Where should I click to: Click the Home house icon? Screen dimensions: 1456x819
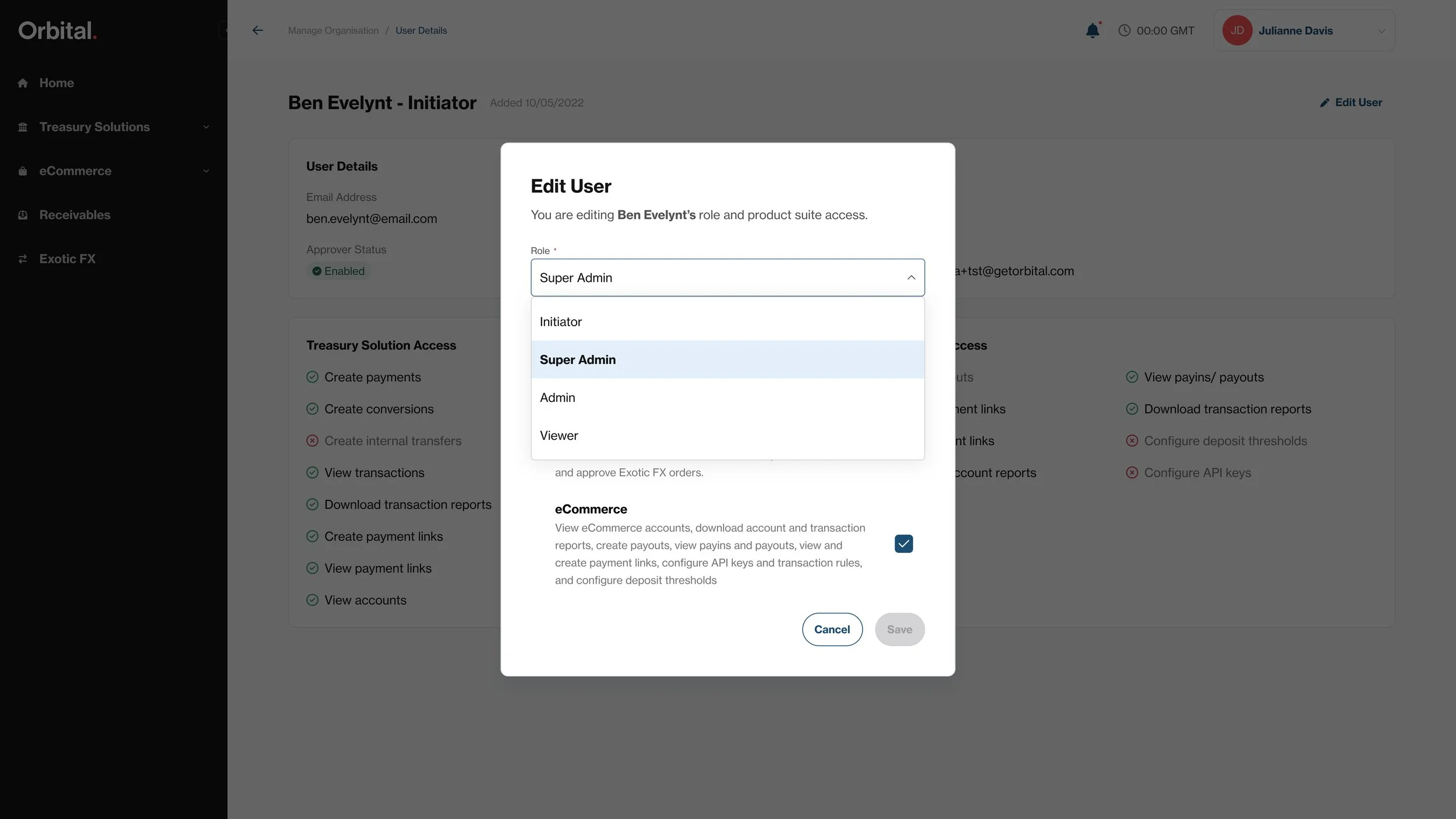point(23,83)
